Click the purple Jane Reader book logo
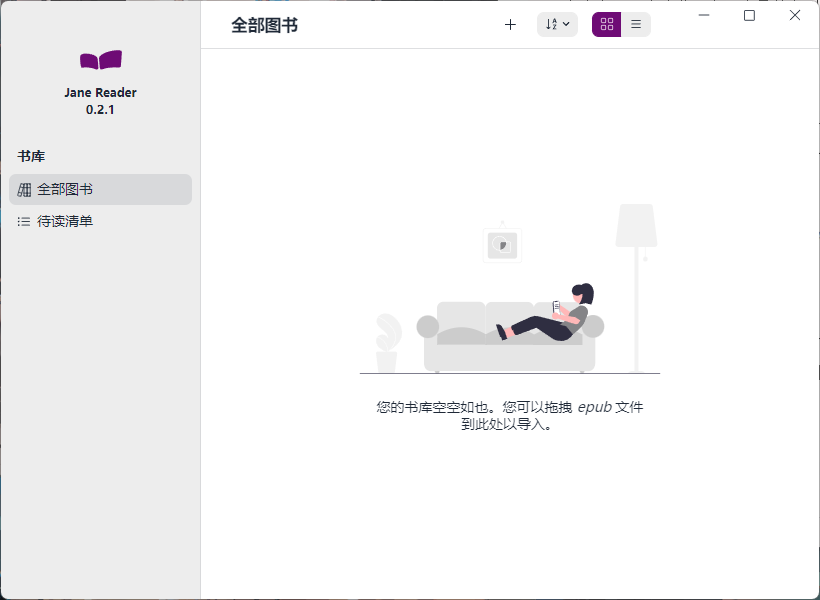The image size is (820, 600). 100,60
